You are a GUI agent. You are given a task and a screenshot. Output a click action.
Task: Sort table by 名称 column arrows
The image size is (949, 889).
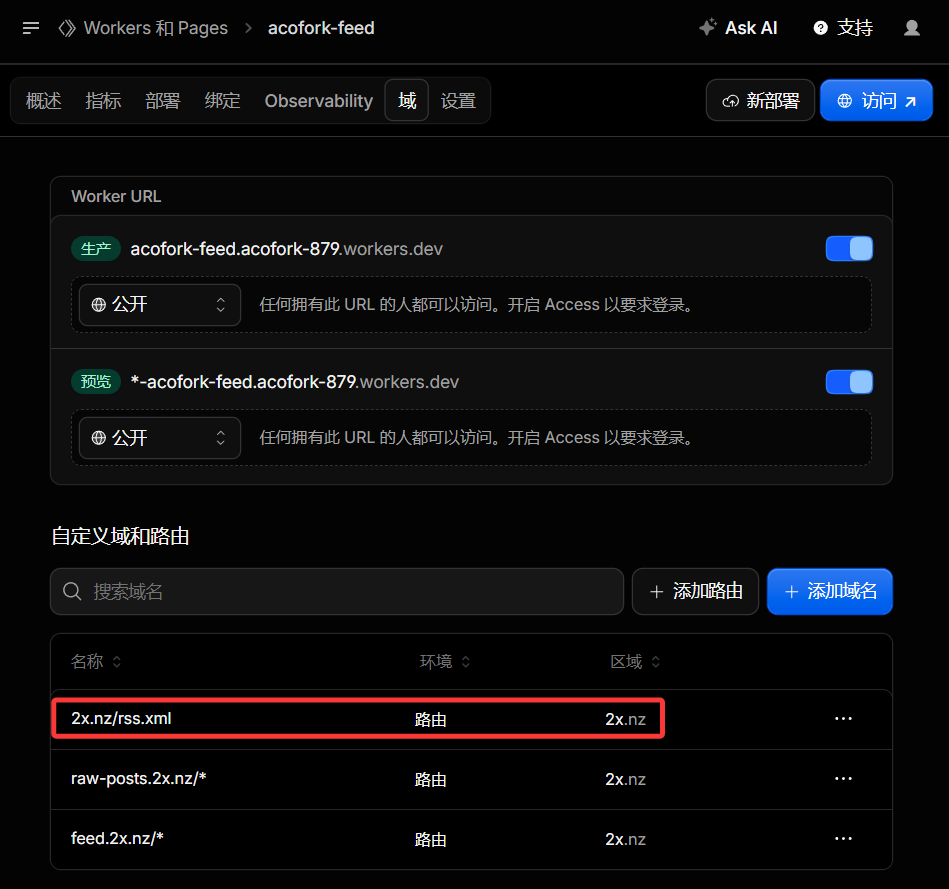[117, 661]
